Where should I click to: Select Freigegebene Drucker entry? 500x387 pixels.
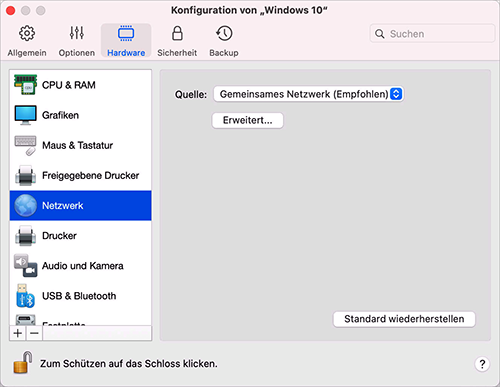[x=81, y=175]
